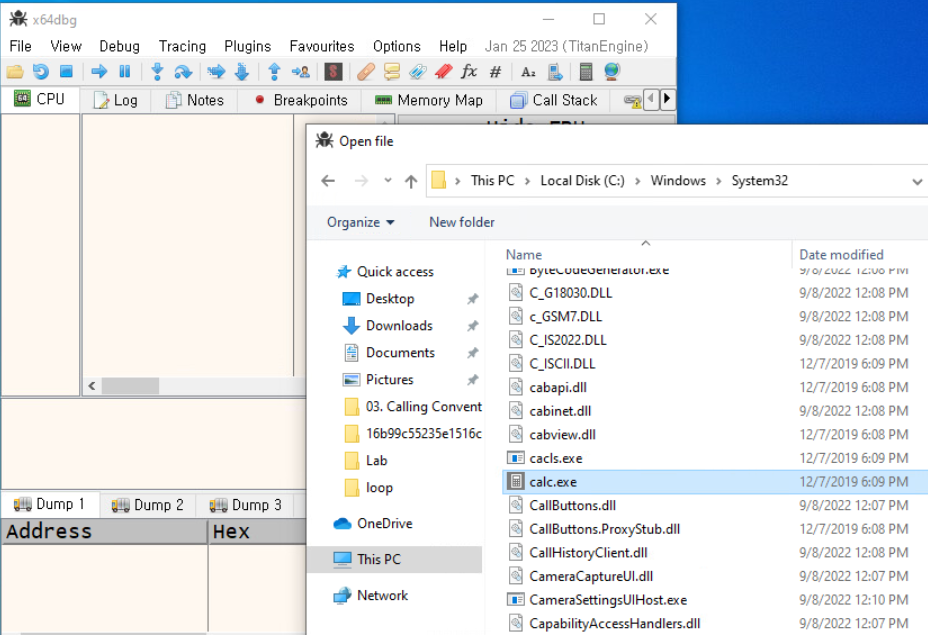Screen dimensions: 928x635
Task: Expand the breadcrumb chevron after Windows
Action: point(718,181)
